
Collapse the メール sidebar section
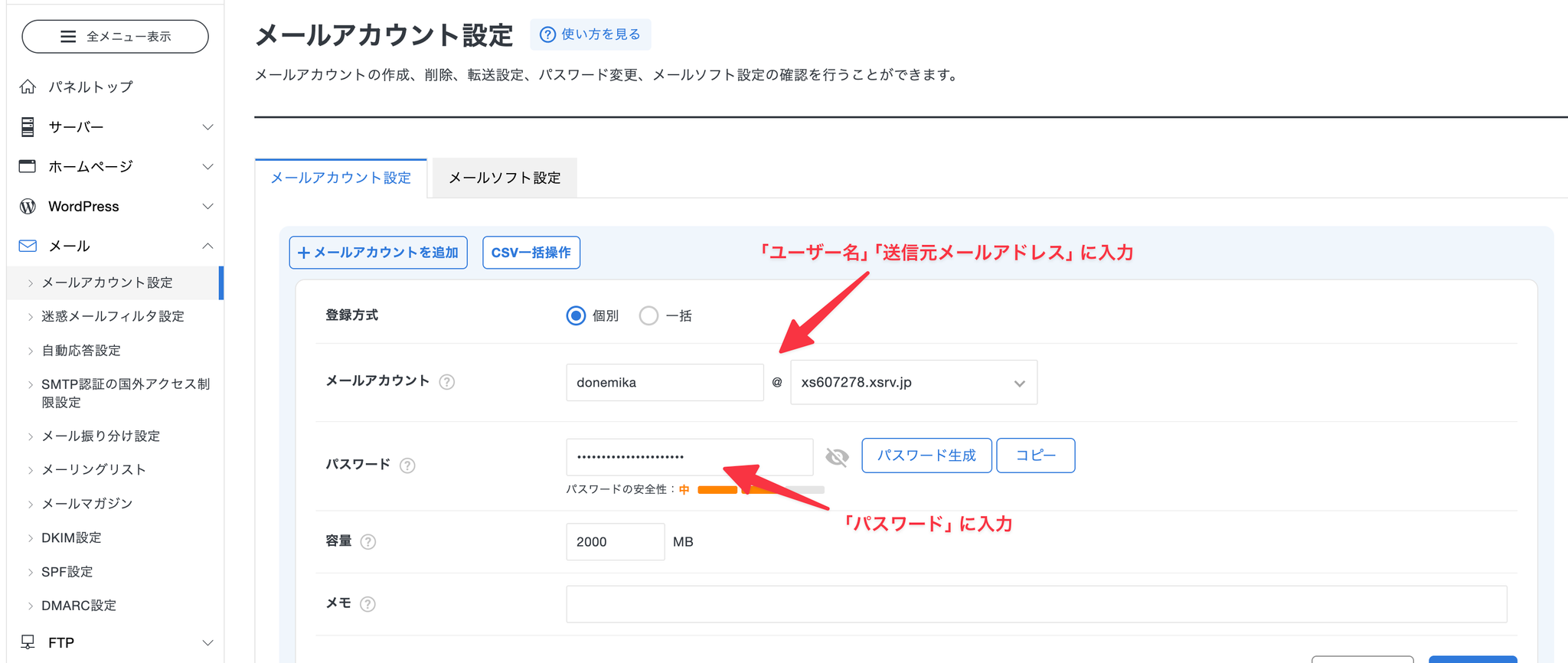pyautogui.click(x=207, y=246)
